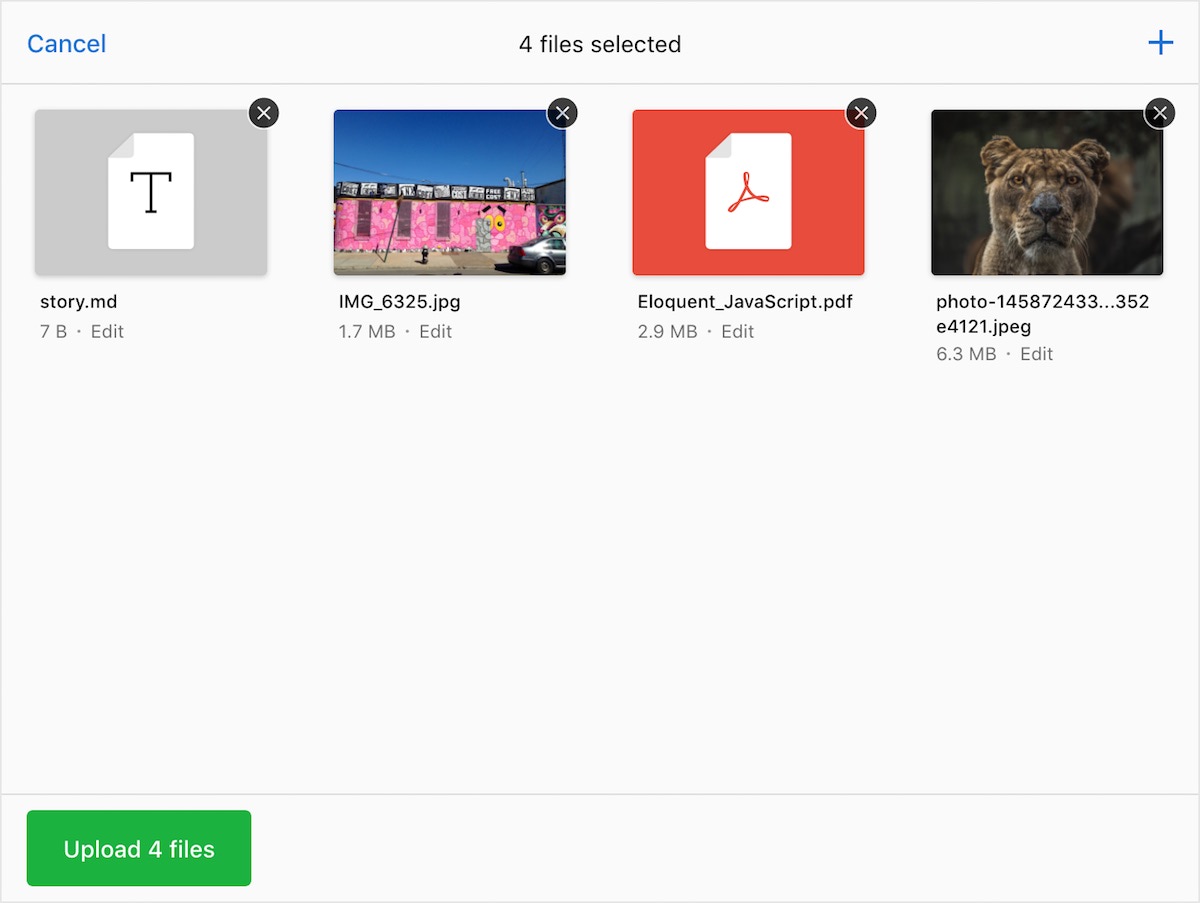1200x903 pixels.
Task: Remove the lioness photo with X icon
Action: pos(1160,113)
